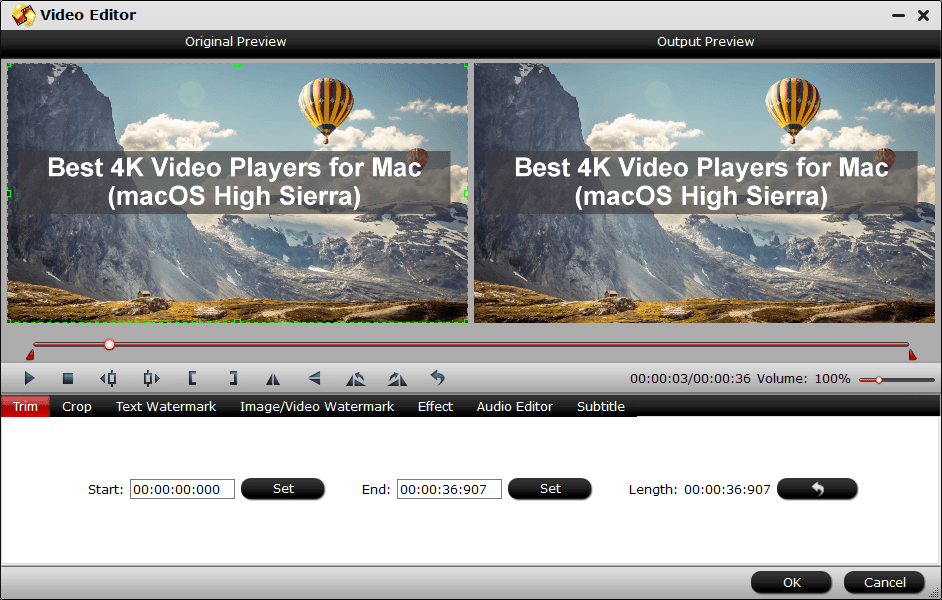The height and width of the screenshot is (600, 942).
Task: Select the right trim end marker
Action: point(913,354)
